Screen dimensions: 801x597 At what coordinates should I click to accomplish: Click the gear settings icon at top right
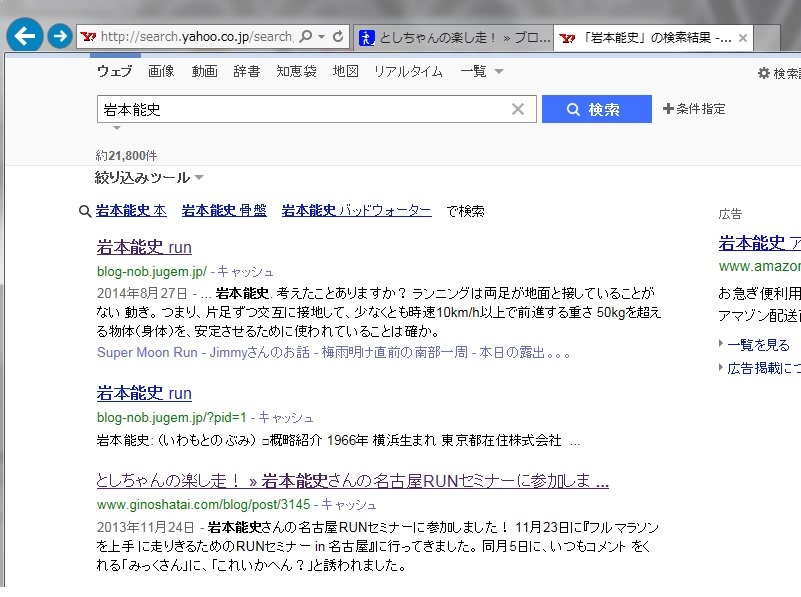click(764, 73)
